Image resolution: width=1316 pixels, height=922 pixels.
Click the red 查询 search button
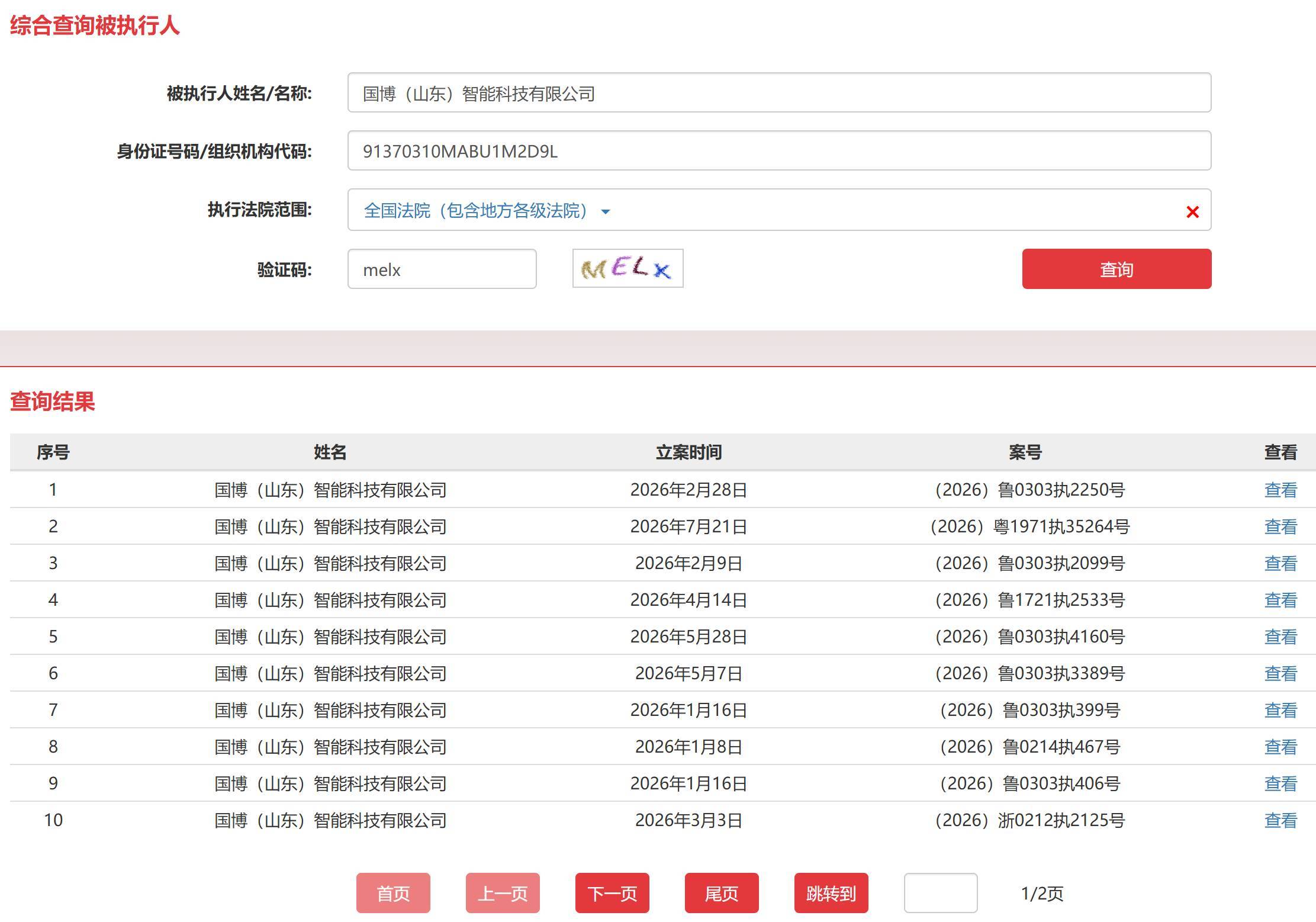pyautogui.click(x=1116, y=269)
